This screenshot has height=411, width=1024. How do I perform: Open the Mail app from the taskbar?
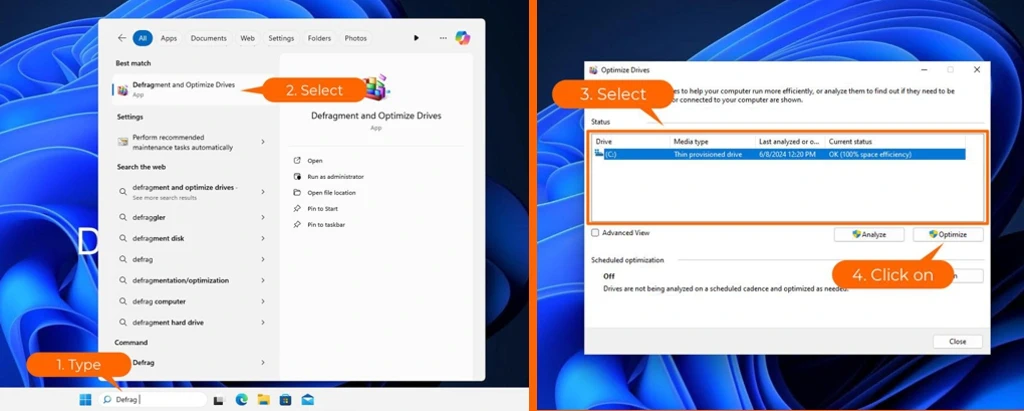coord(308,399)
